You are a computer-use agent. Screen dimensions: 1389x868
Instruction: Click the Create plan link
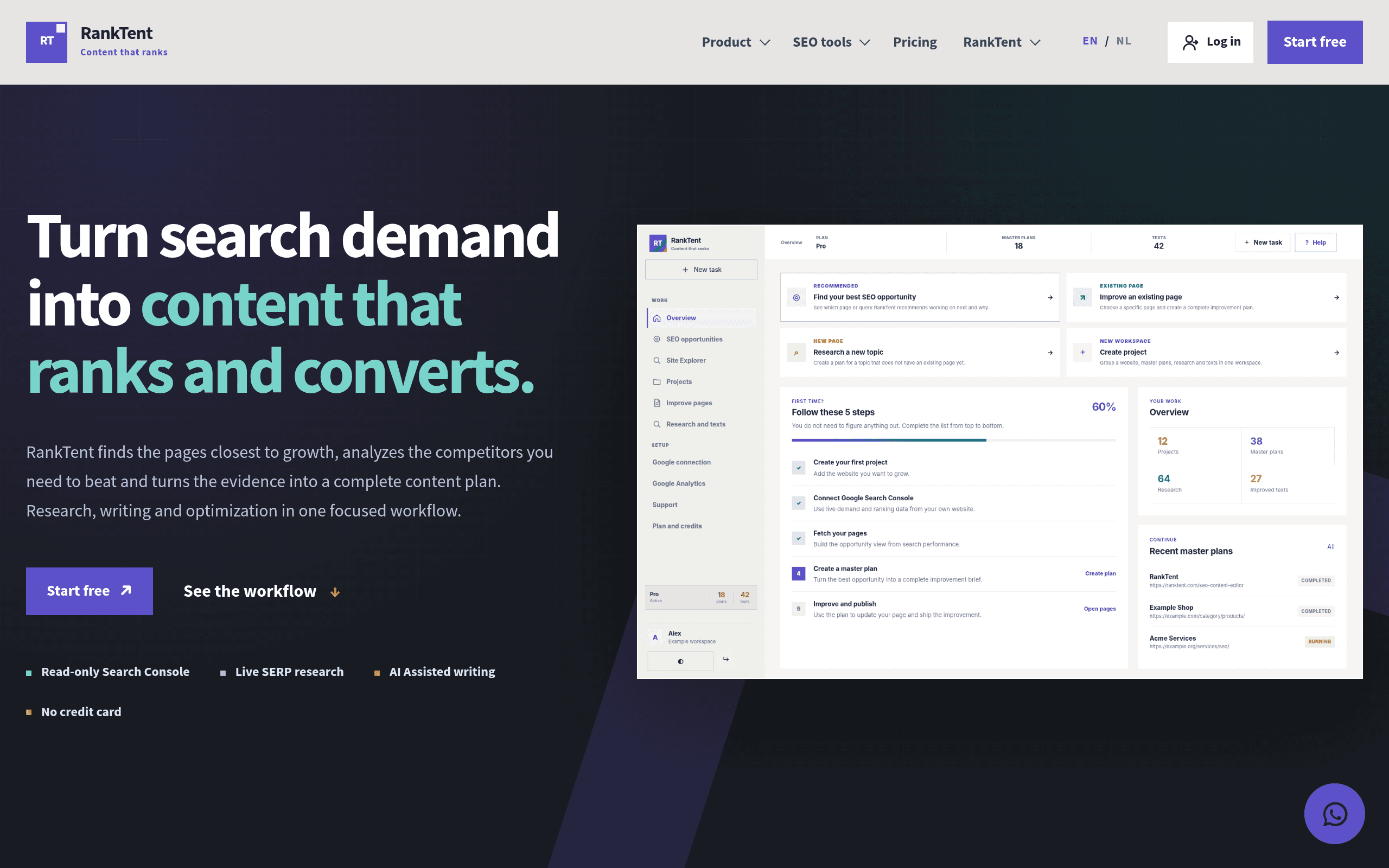[x=1100, y=573]
